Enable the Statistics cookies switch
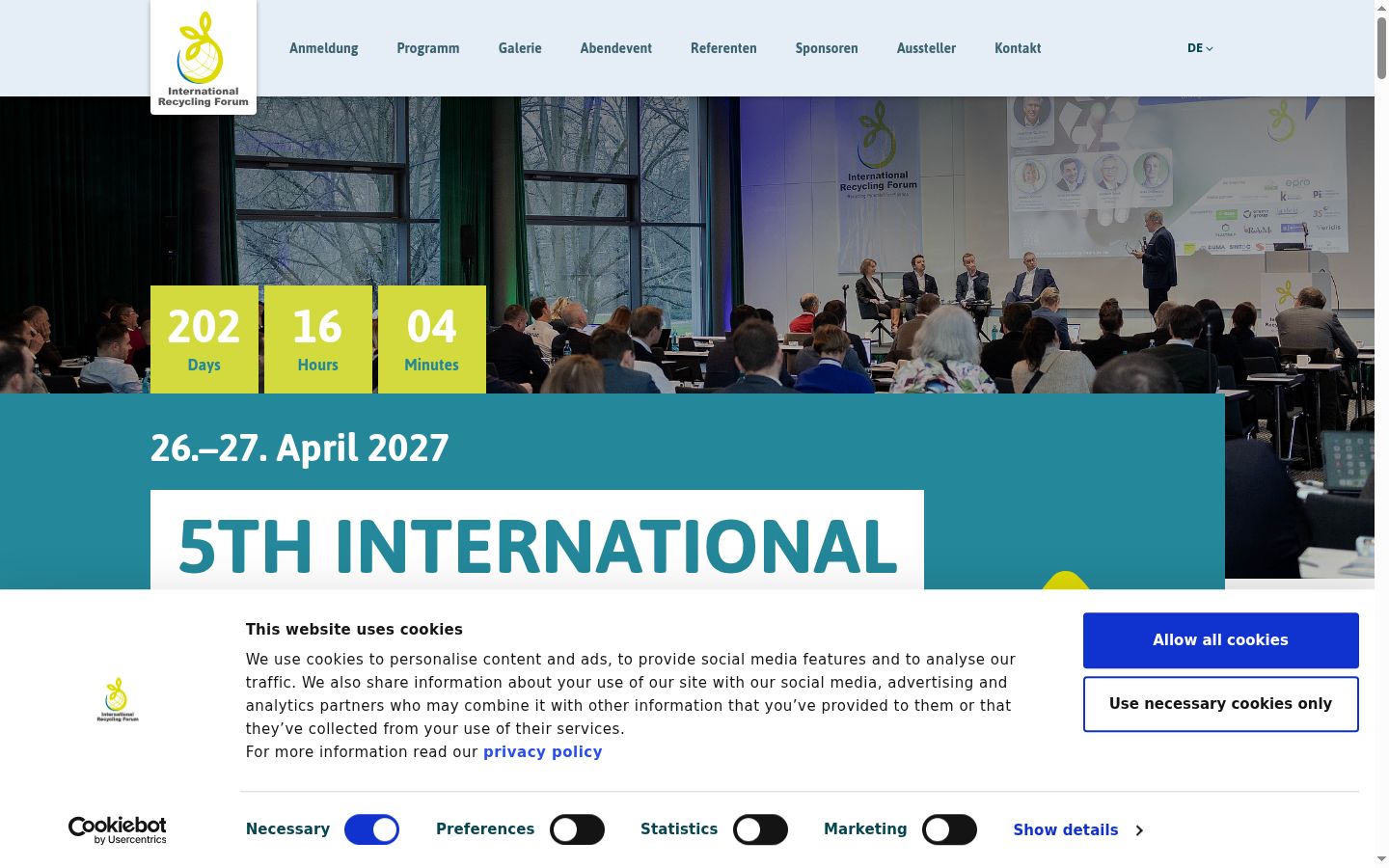 pyautogui.click(x=760, y=829)
